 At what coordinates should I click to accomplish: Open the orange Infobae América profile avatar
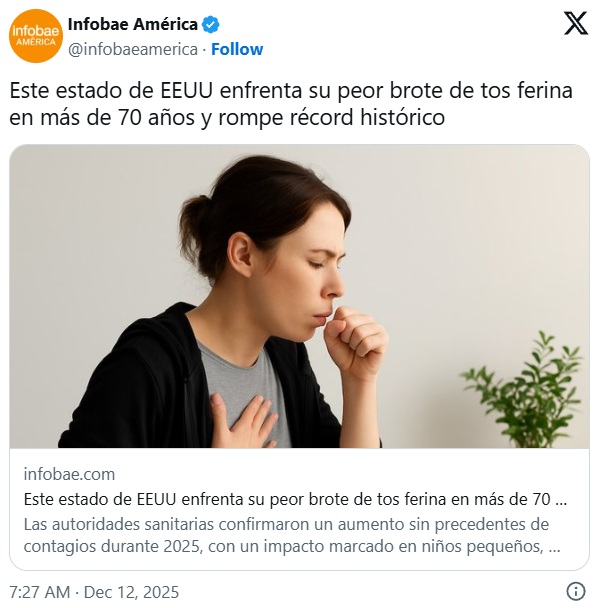point(36,36)
